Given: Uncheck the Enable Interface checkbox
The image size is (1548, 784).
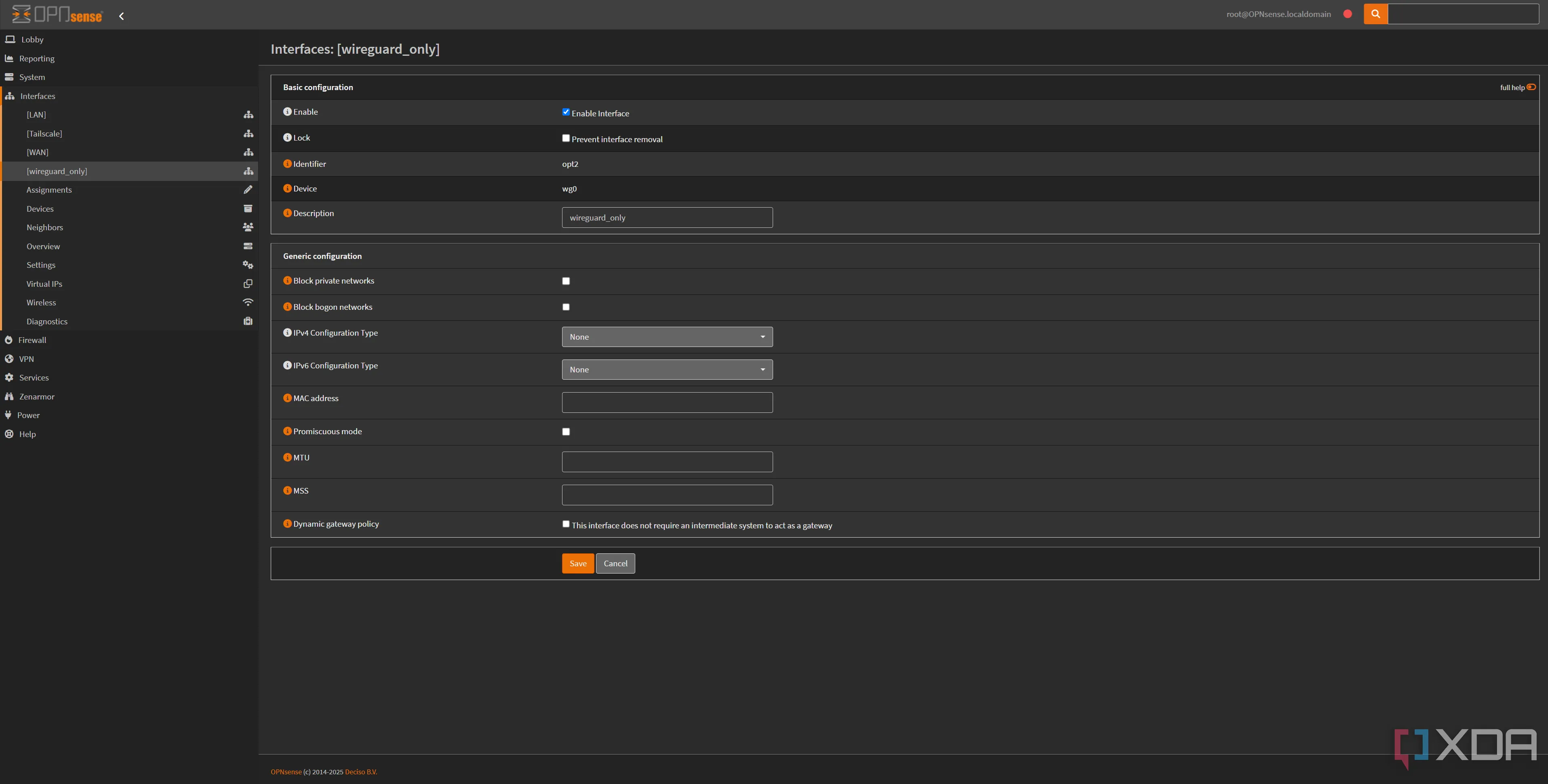Looking at the screenshot, I should (x=565, y=112).
